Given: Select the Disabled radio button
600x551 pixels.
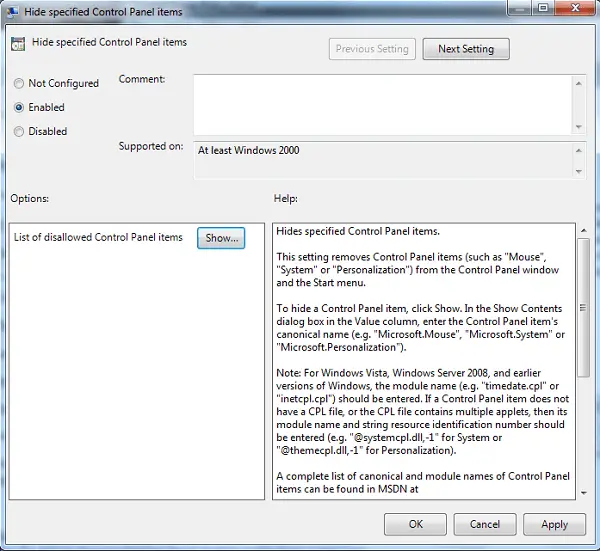Looking at the screenshot, I should [18, 131].
